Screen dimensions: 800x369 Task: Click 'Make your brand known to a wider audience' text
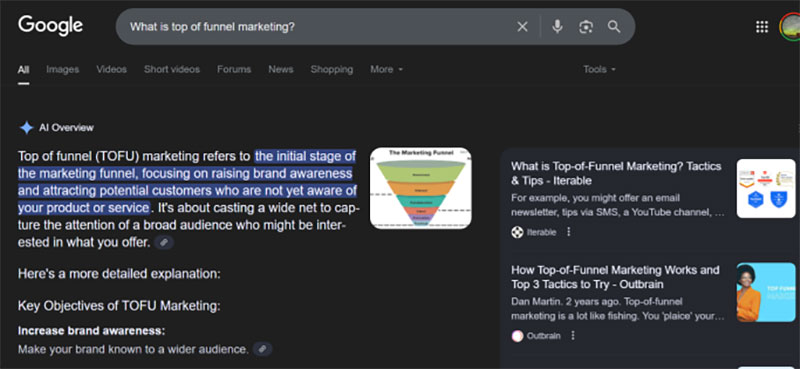(133, 350)
